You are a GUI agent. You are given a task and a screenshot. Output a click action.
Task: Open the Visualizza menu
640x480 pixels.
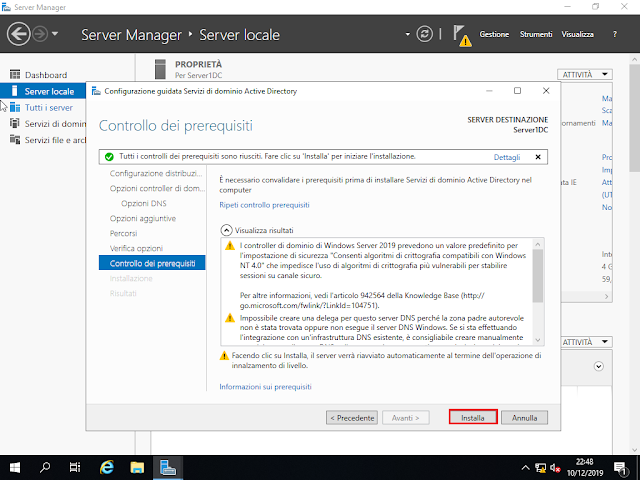click(578, 34)
